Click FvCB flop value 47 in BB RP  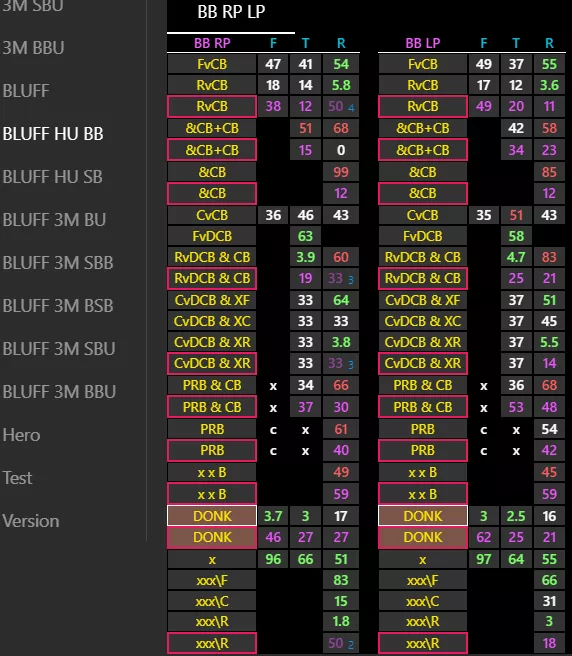click(x=273, y=64)
